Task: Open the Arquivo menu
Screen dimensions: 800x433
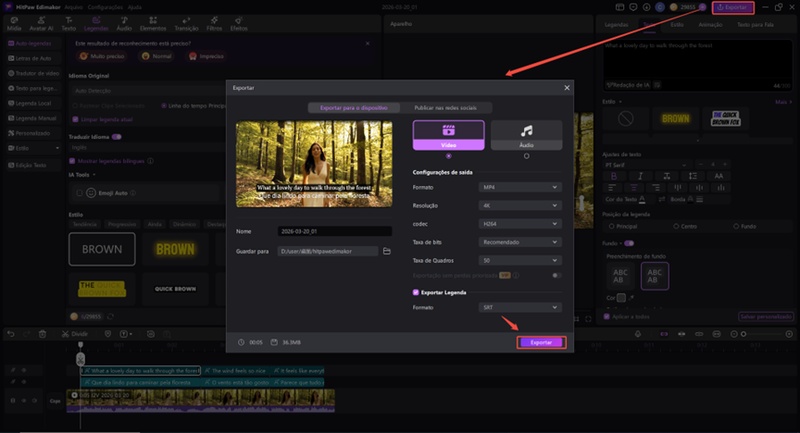Action: click(x=73, y=7)
